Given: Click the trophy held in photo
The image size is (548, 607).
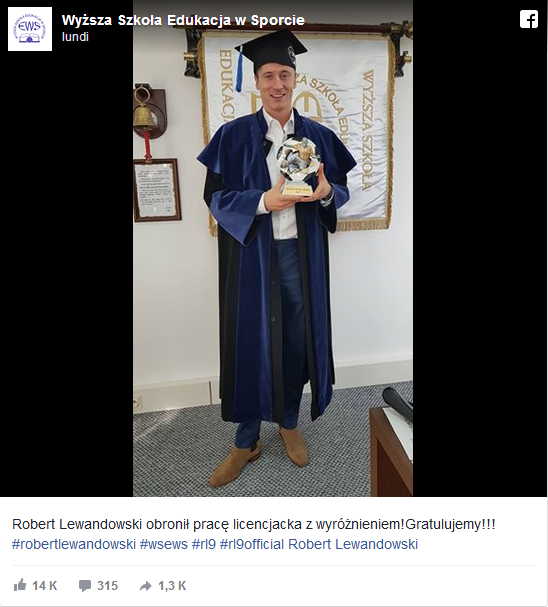Looking at the screenshot, I should click(x=298, y=166).
